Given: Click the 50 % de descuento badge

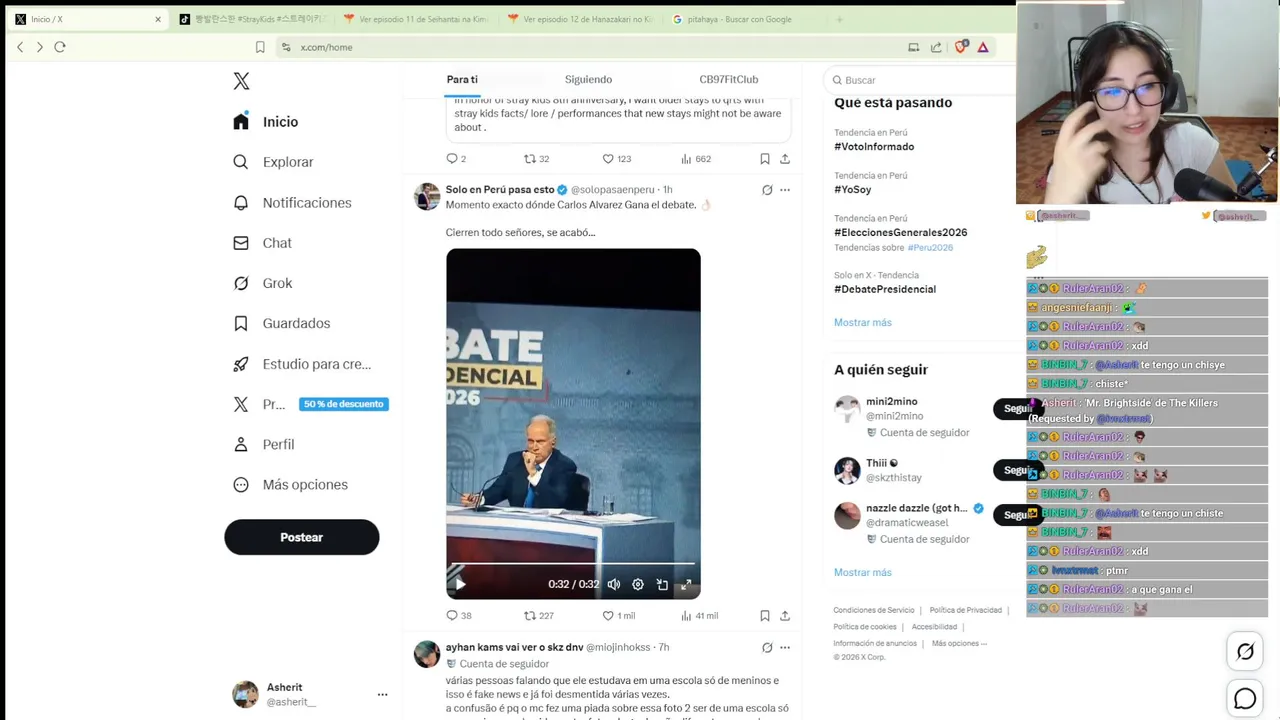Looking at the screenshot, I should (344, 404).
